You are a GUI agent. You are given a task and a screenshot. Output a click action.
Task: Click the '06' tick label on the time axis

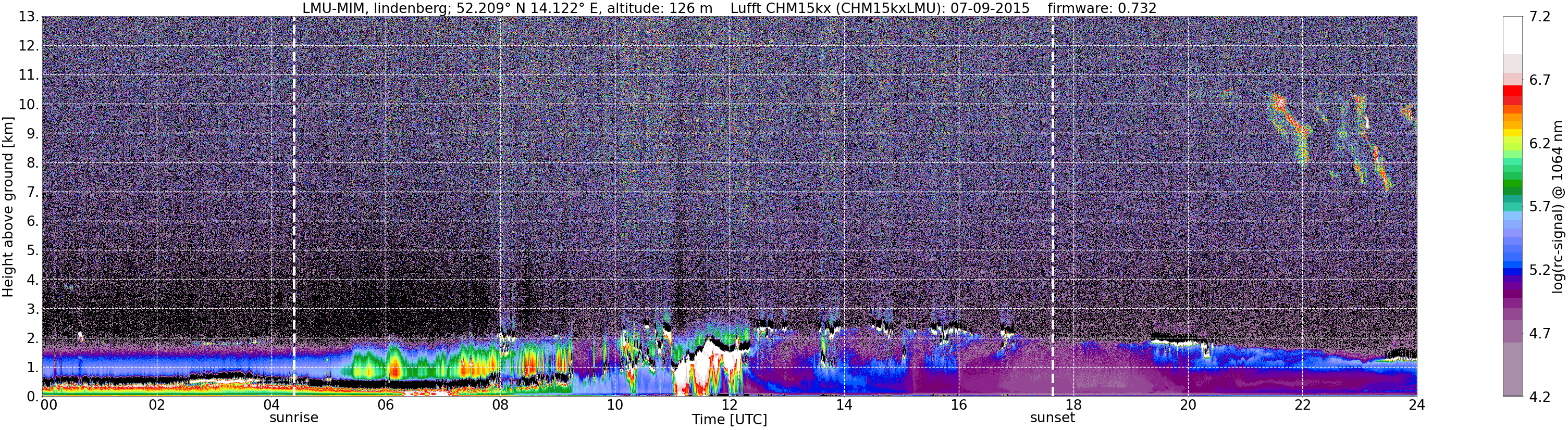[x=386, y=405]
